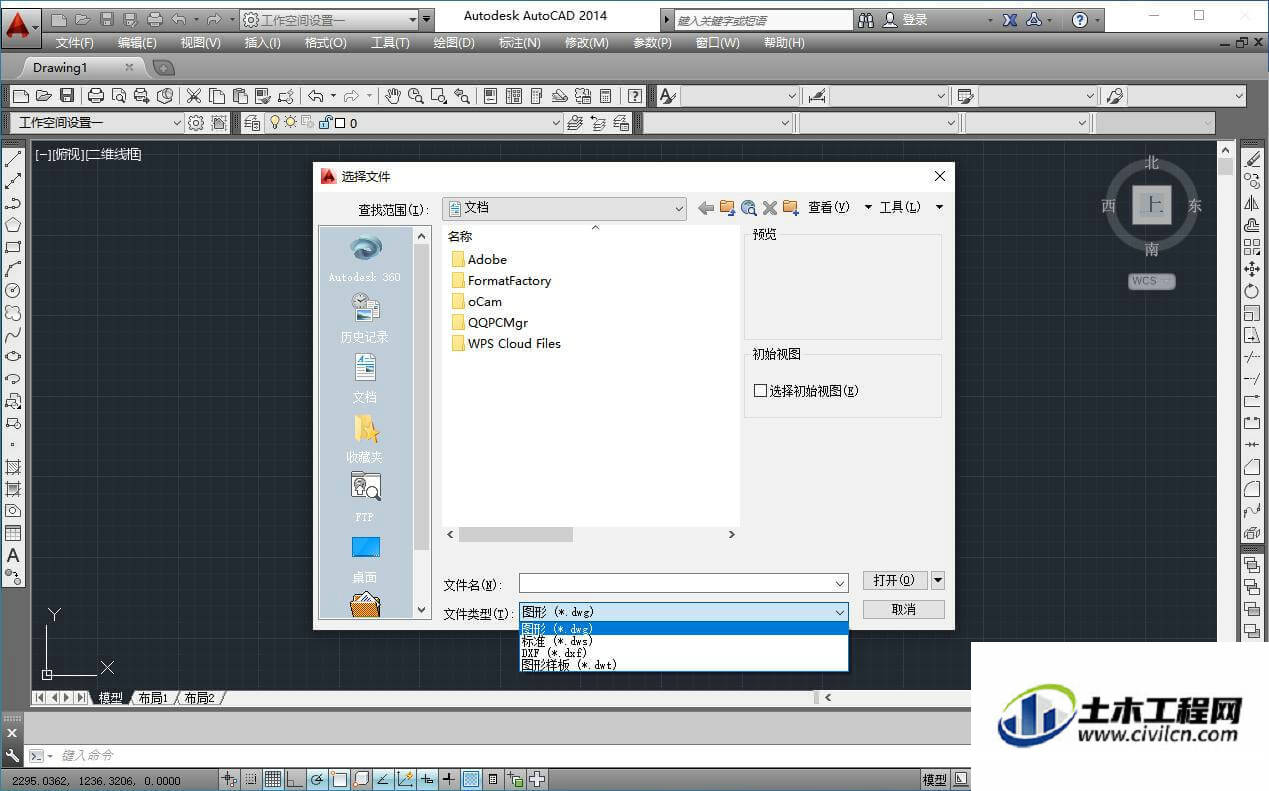Check the 选择初始视图 checkbox
Viewport: 1269px width, 791px height.
pyautogui.click(x=760, y=391)
